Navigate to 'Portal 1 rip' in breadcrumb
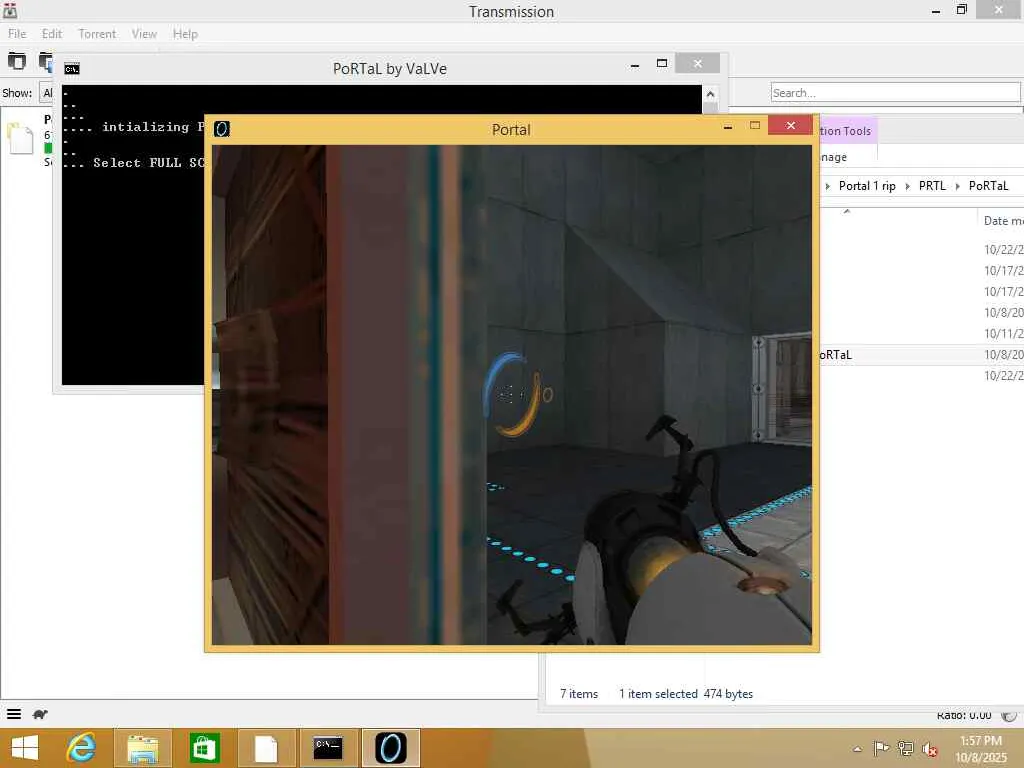Image resolution: width=1024 pixels, height=768 pixels. pos(867,186)
